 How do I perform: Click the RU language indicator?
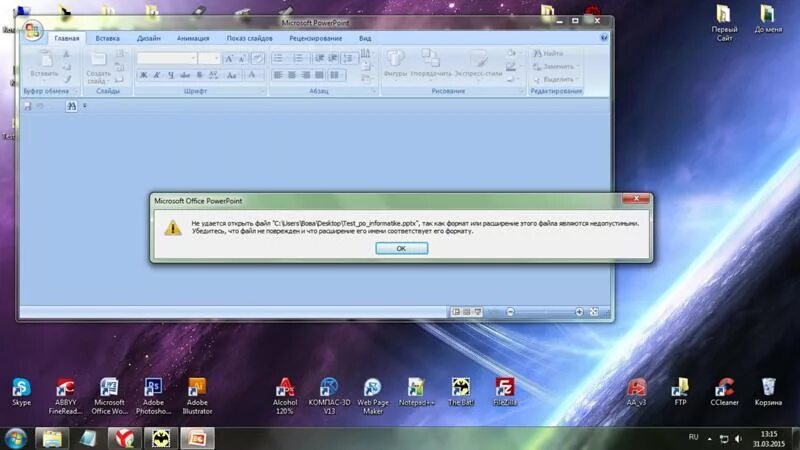pos(693,437)
